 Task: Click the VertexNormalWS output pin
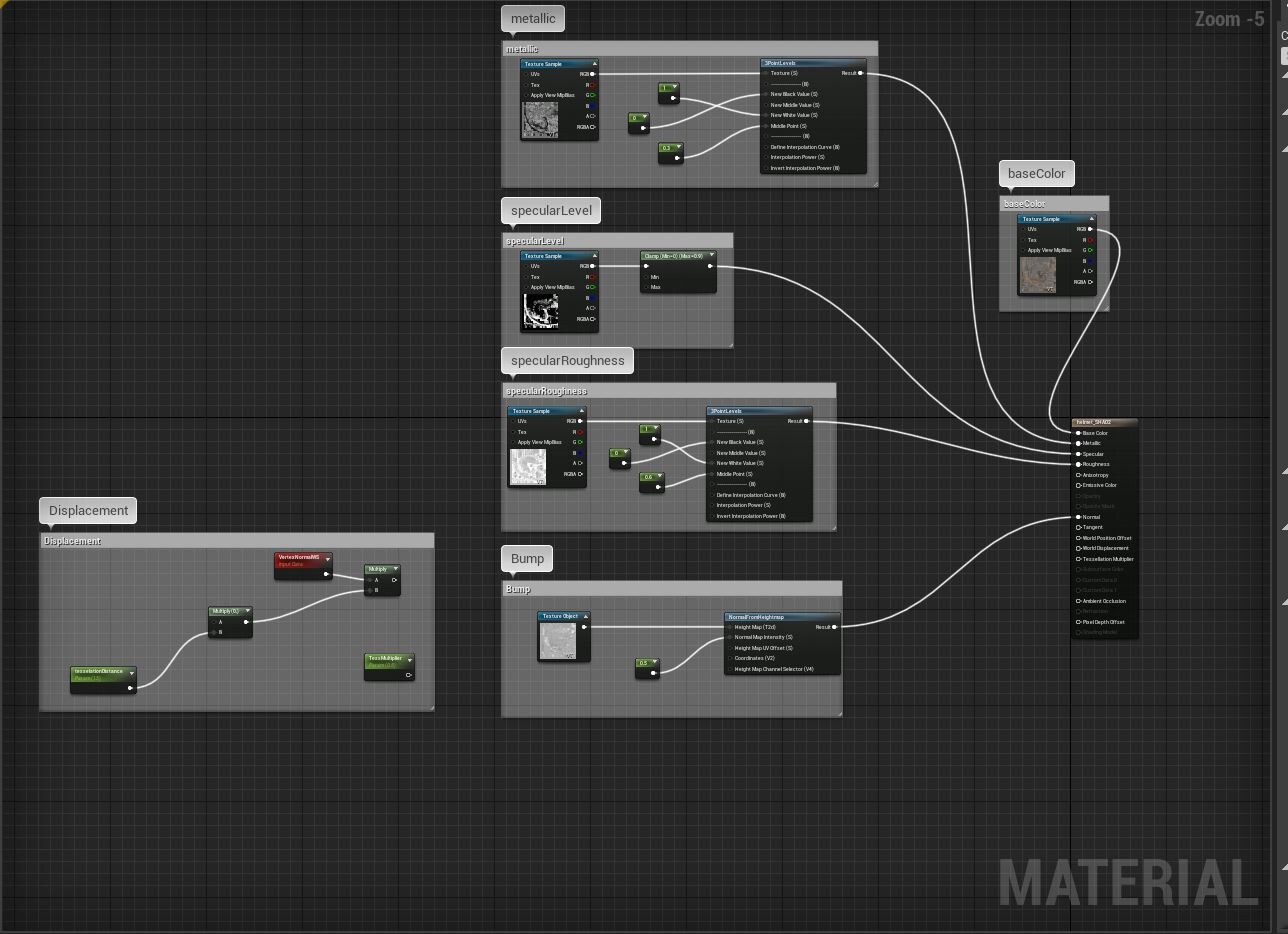pos(326,574)
